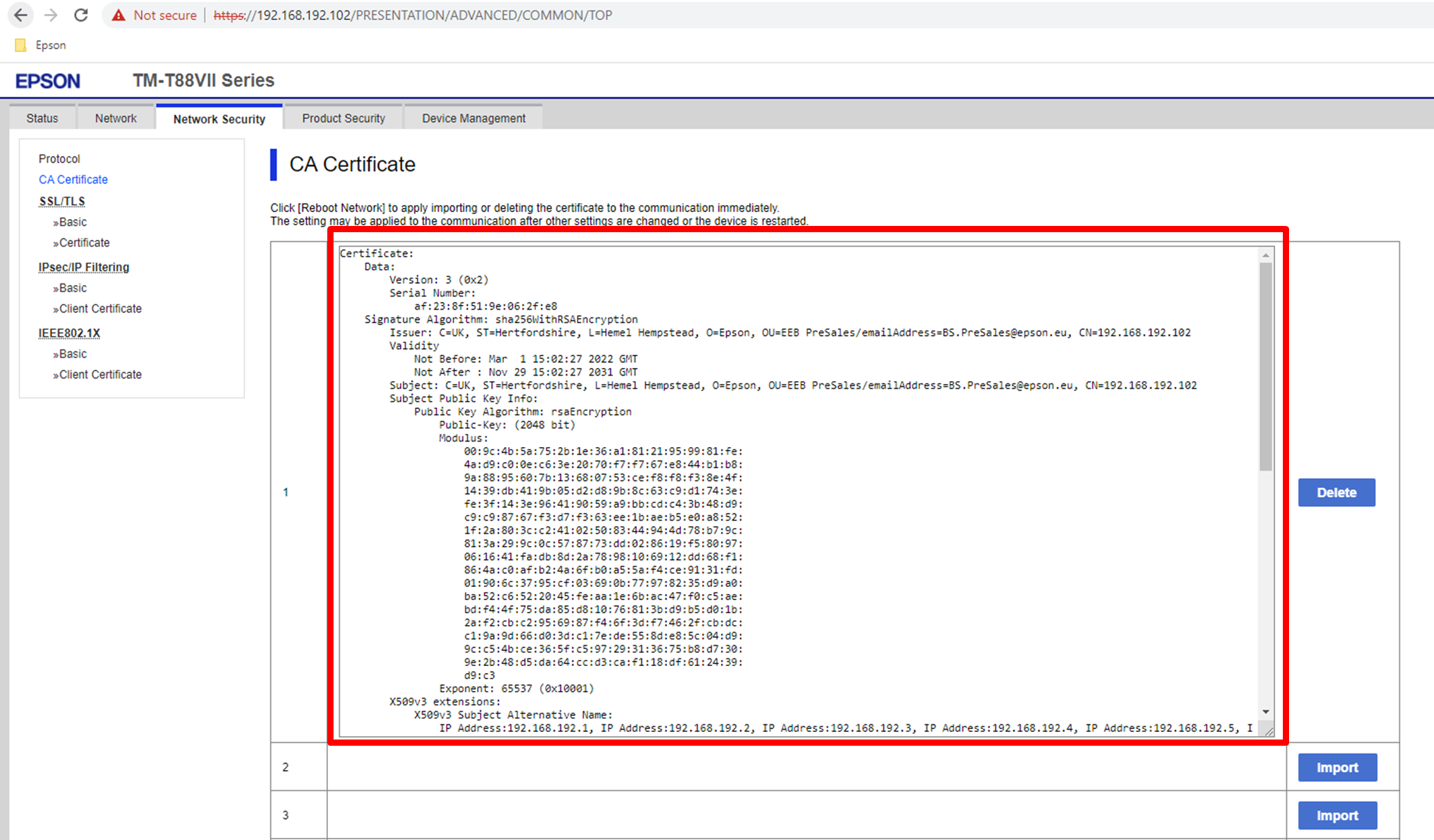This screenshot has height=840, width=1434.
Task: Switch to the Status tab
Action: [x=42, y=119]
